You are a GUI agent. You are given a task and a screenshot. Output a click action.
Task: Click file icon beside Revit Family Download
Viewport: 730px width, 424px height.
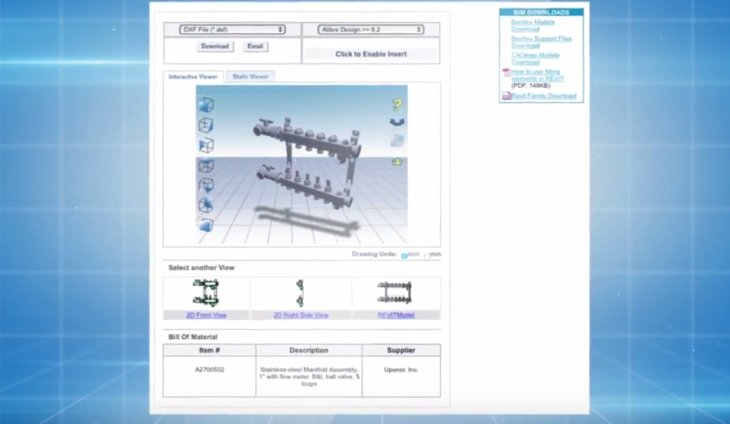click(x=507, y=96)
